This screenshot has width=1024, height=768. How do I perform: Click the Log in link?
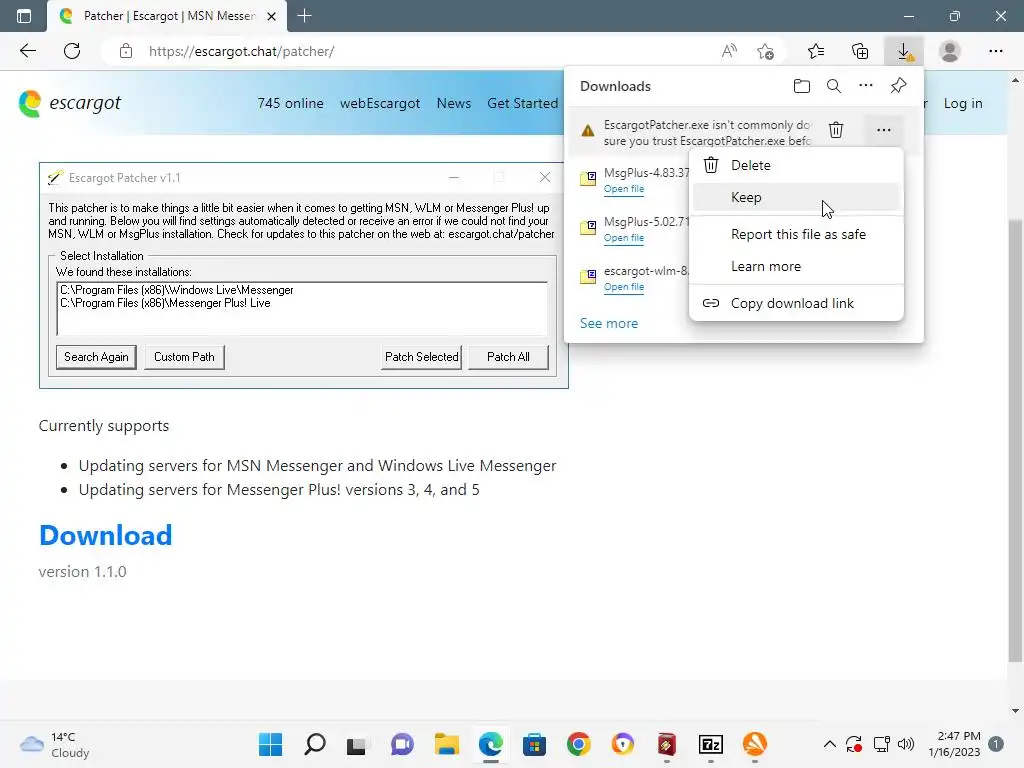963,103
